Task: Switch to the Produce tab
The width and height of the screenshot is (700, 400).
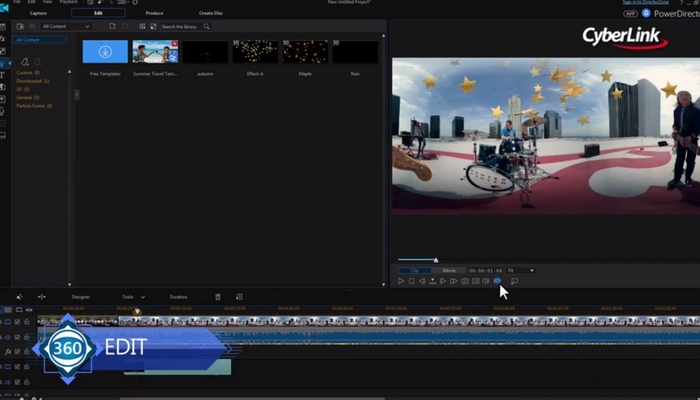Action: [154, 13]
